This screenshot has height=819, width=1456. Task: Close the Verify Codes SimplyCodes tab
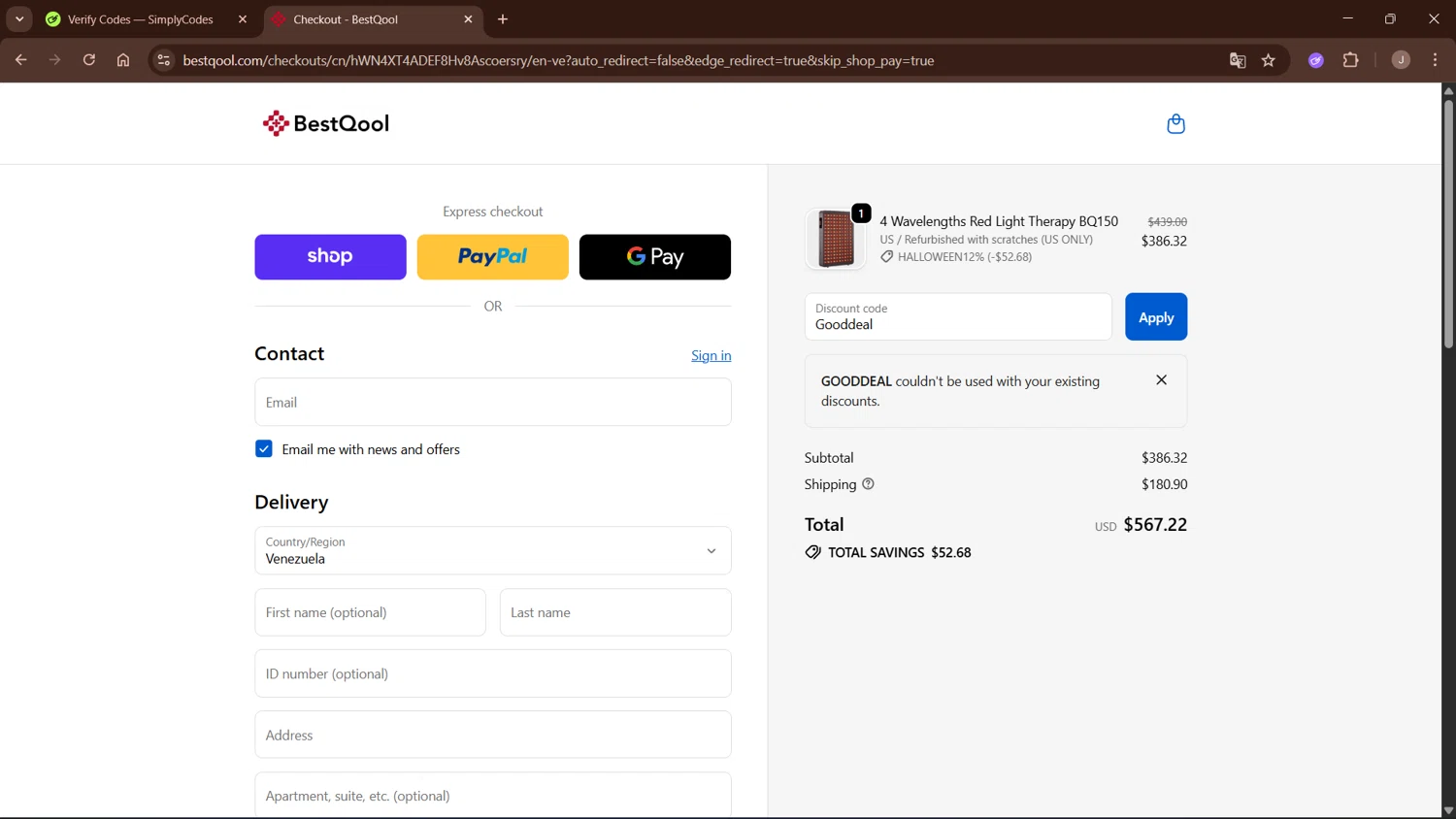pos(243,19)
